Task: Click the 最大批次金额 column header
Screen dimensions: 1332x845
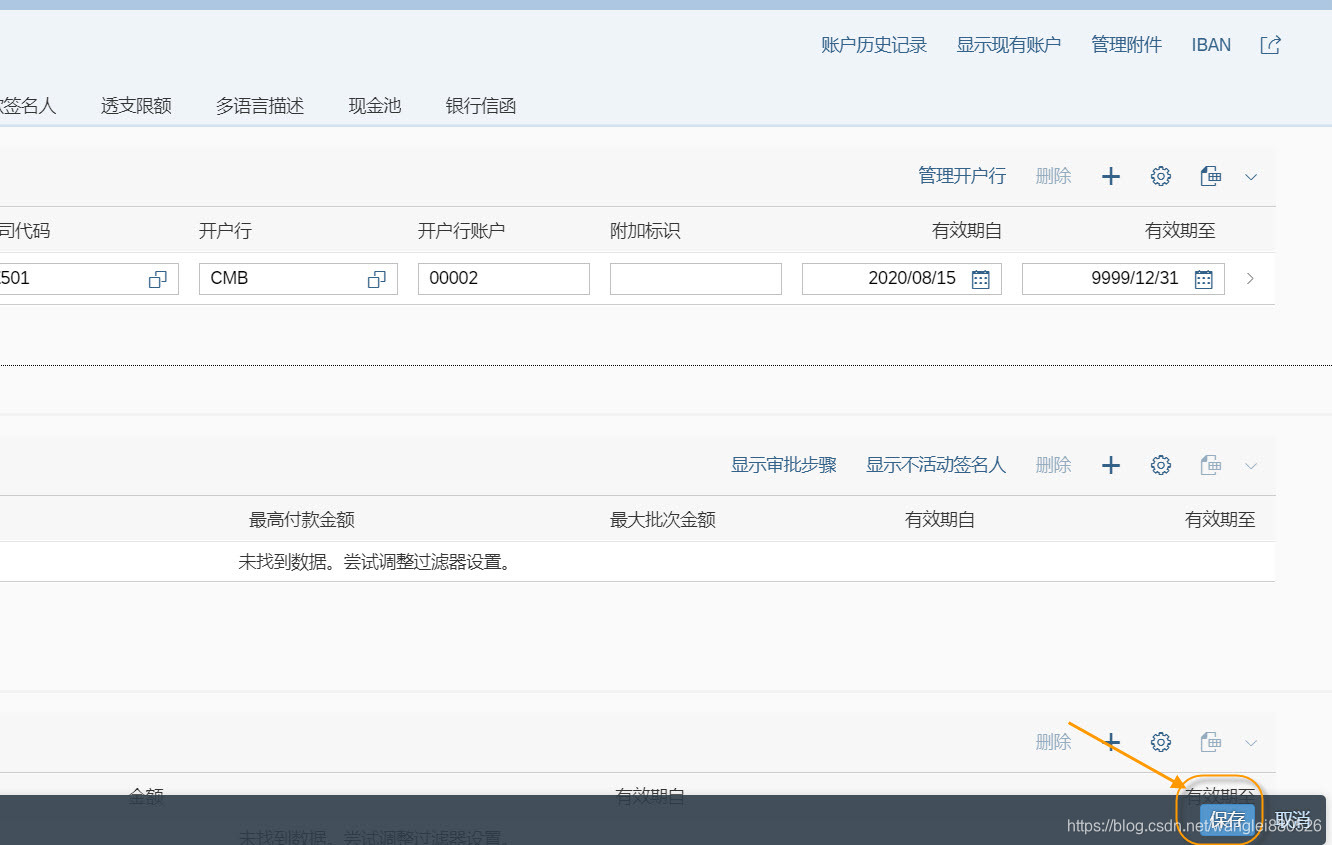Action: (x=663, y=520)
